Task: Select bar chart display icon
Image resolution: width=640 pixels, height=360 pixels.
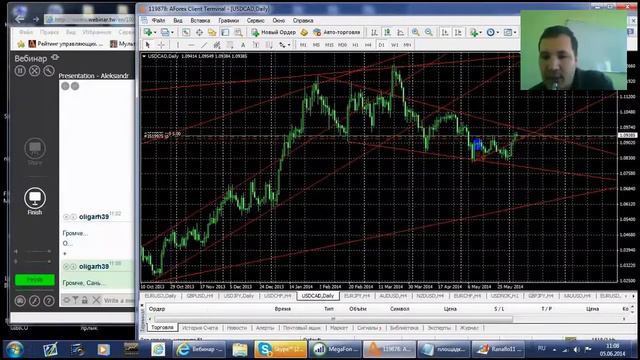Action: (x=374, y=32)
